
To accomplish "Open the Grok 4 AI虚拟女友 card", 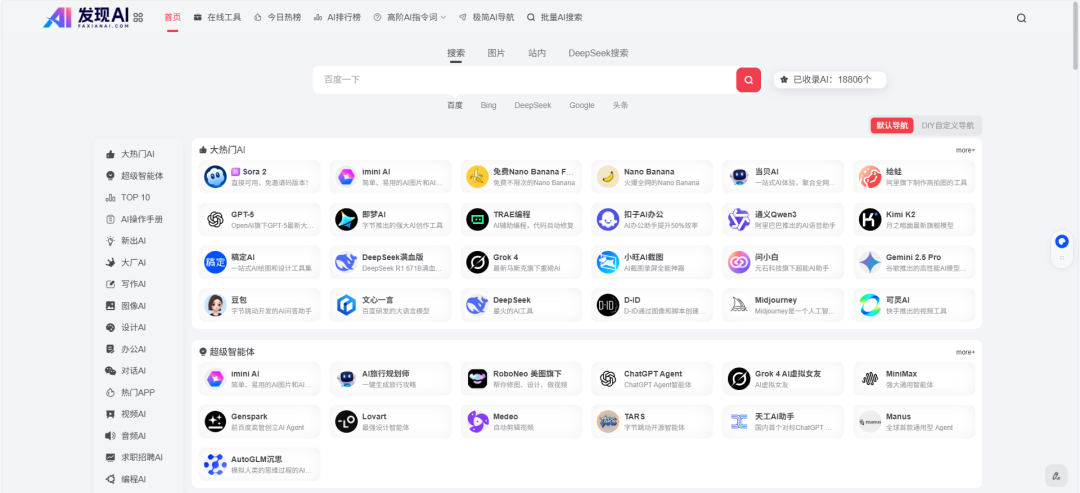I will [783, 379].
